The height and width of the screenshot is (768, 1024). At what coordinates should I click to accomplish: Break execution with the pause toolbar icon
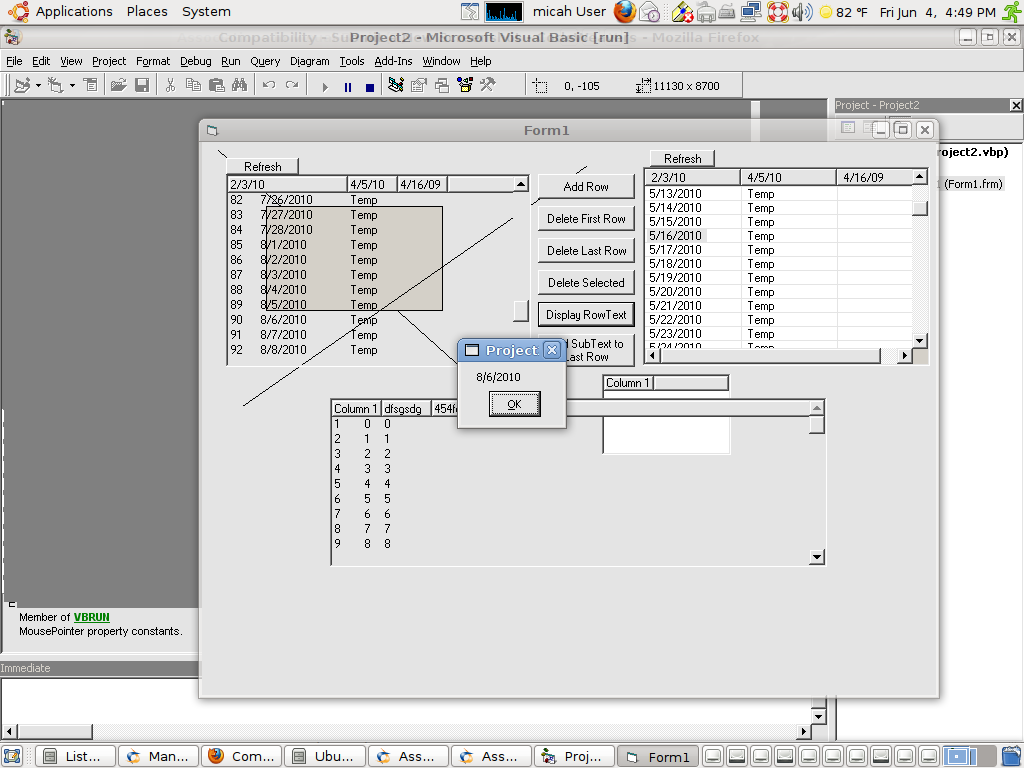[x=349, y=86]
